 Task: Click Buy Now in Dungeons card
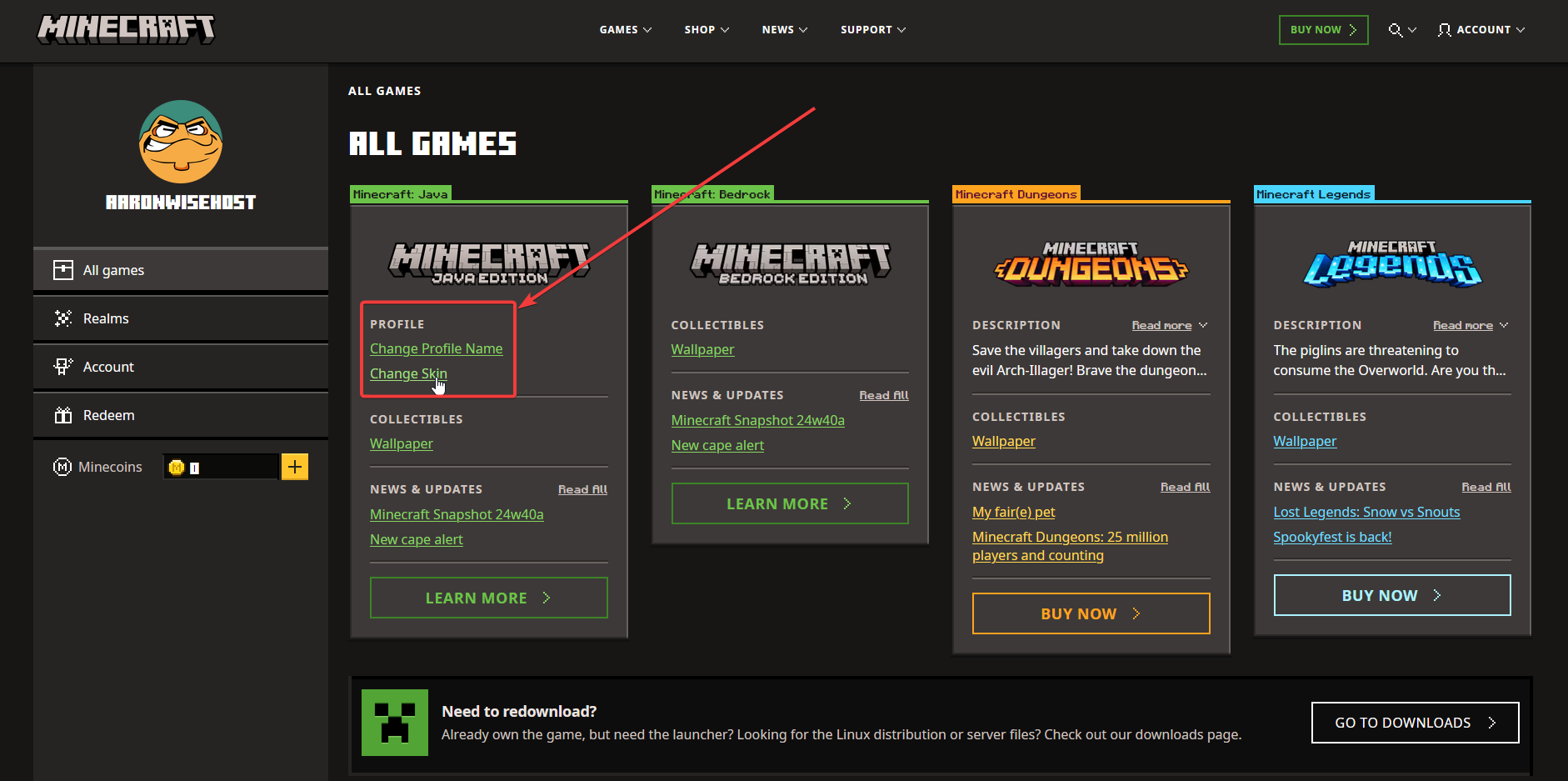1091,613
